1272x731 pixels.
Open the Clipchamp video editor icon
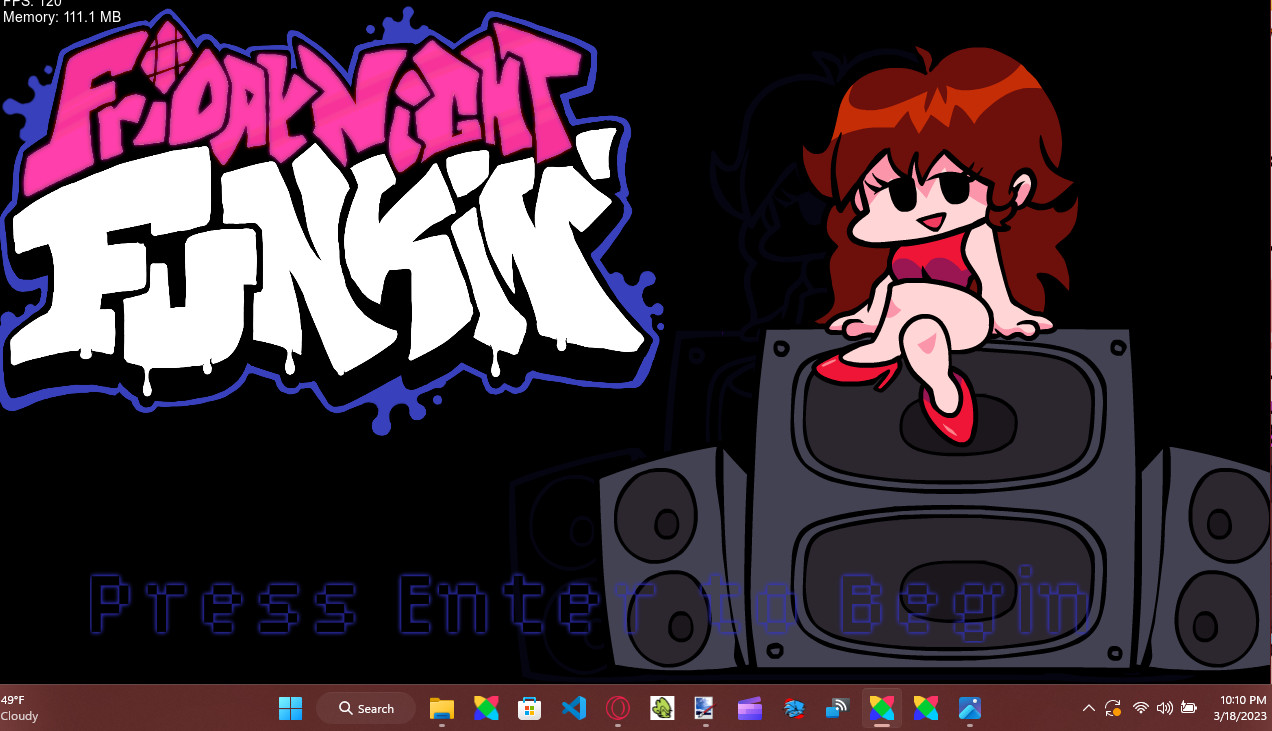[x=750, y=708]
